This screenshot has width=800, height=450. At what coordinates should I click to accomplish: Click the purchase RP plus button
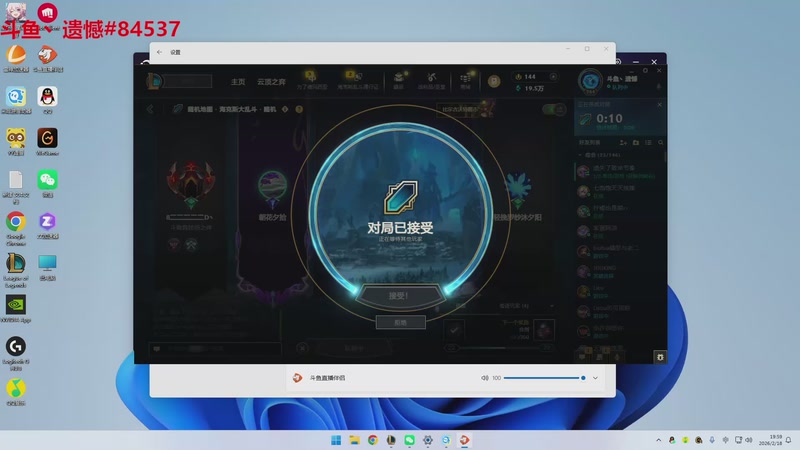coord(553,77)
